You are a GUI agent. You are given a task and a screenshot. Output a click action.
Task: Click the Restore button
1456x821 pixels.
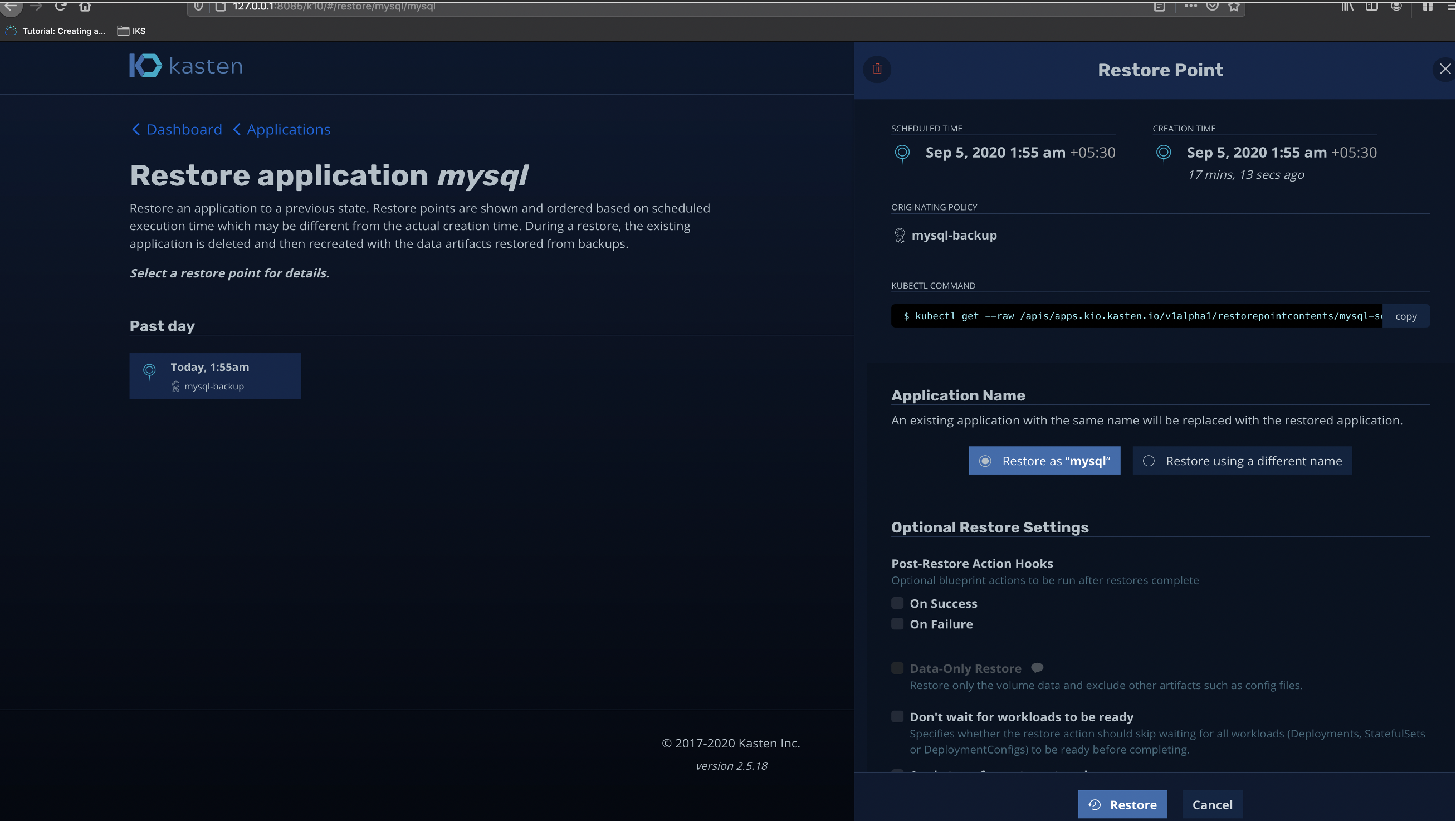click(x=1122, y=804)
